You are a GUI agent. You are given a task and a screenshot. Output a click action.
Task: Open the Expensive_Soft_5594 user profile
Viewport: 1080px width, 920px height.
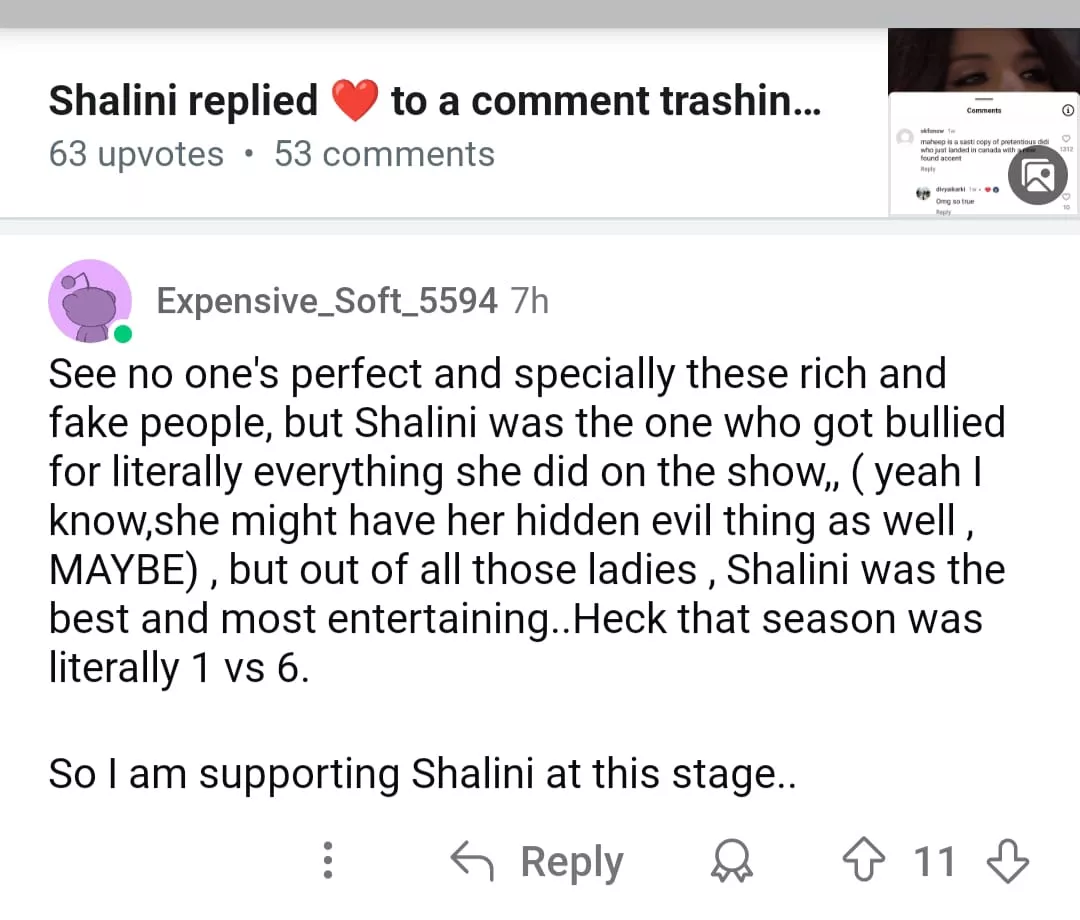point(327,300)
